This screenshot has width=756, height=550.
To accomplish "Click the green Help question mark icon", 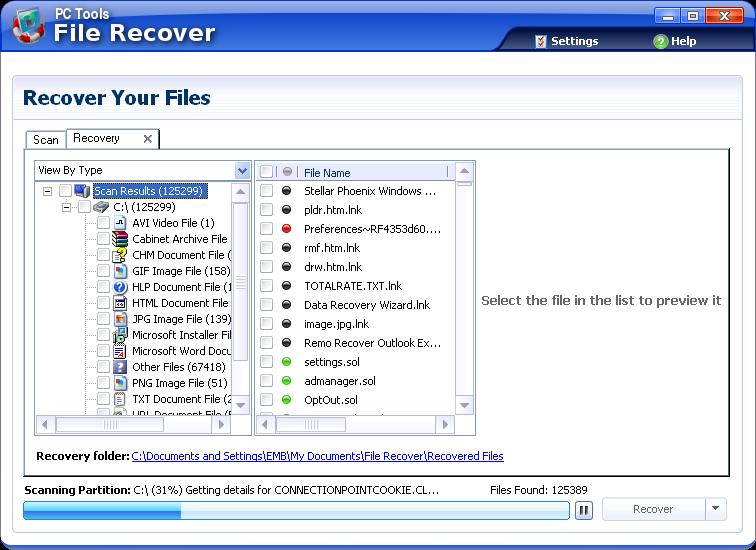I will [660, 41].
